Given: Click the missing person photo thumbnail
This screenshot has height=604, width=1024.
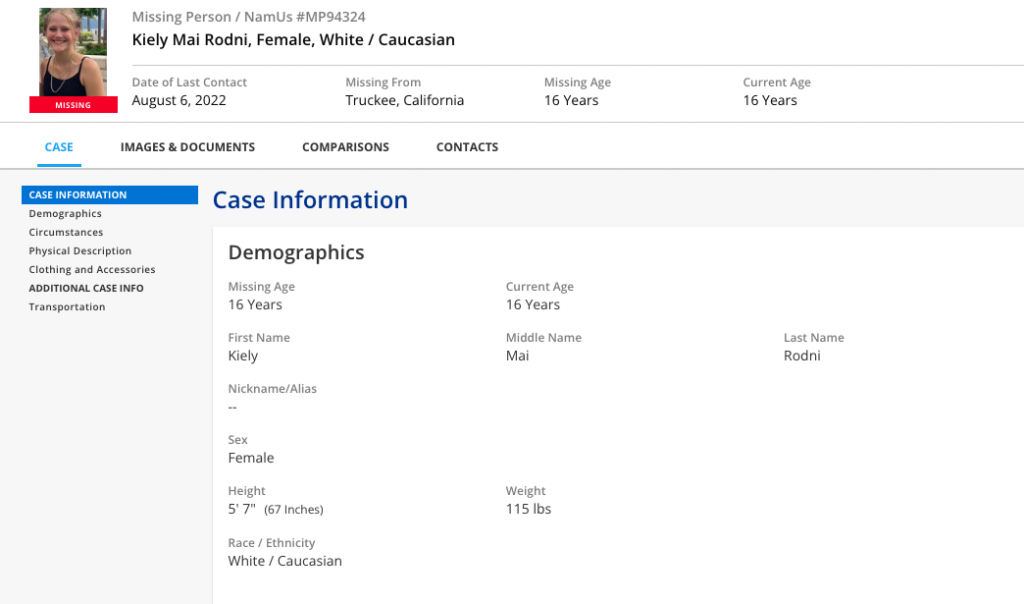Looking at the screenshot, I should point(73,52).
